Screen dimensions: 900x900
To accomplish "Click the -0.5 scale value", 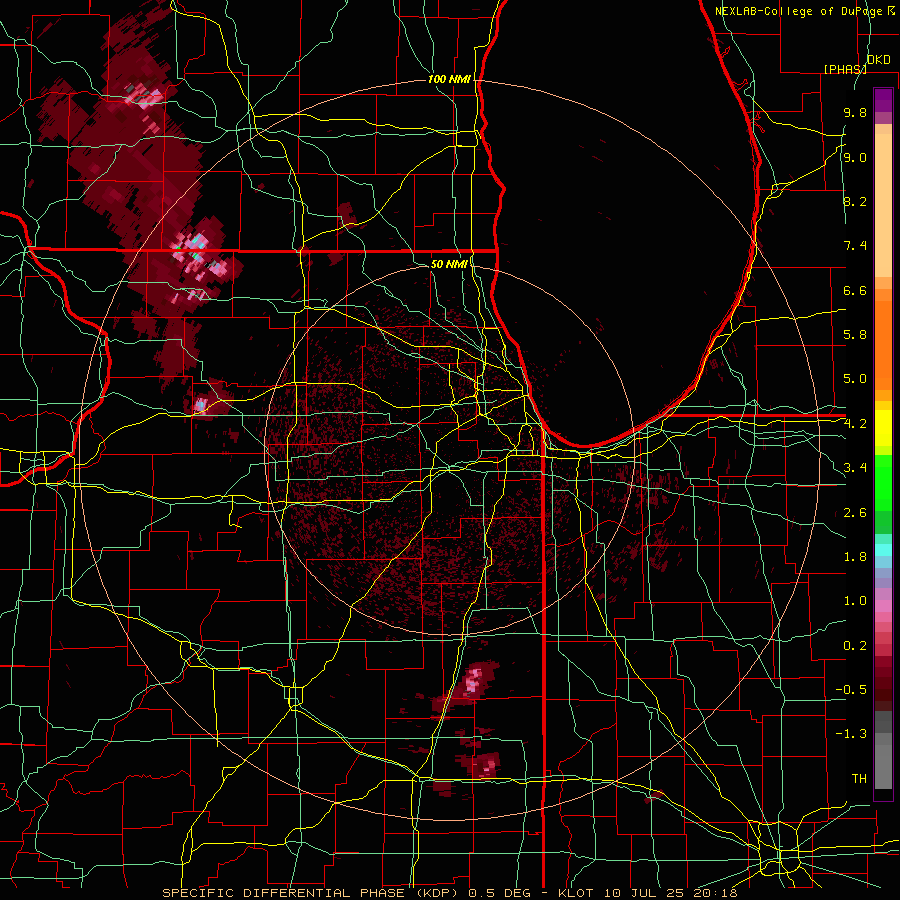I will [x=851, y=689].
